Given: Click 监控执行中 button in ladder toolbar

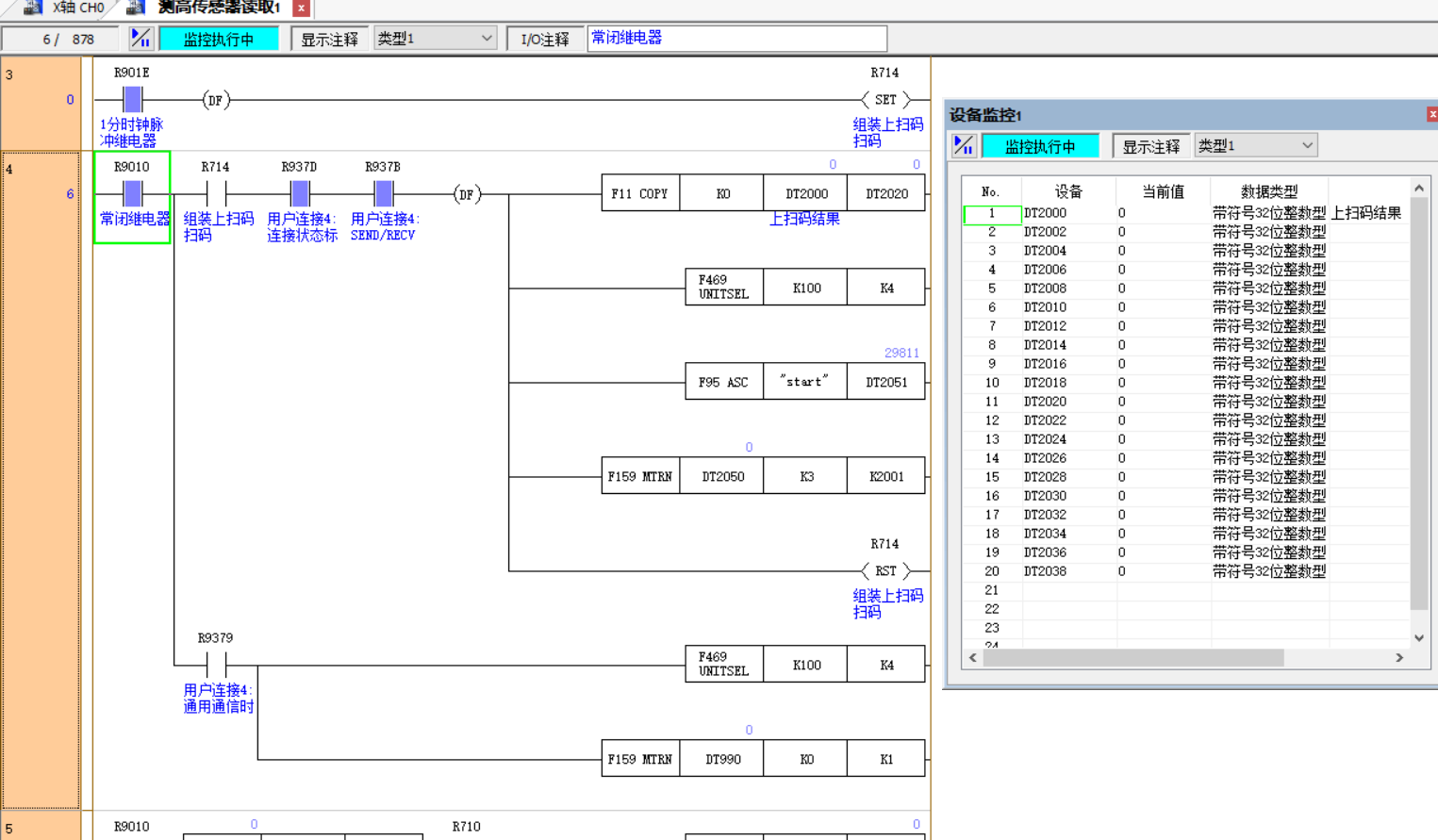Looking at the screenshot, I should (219, 40).
